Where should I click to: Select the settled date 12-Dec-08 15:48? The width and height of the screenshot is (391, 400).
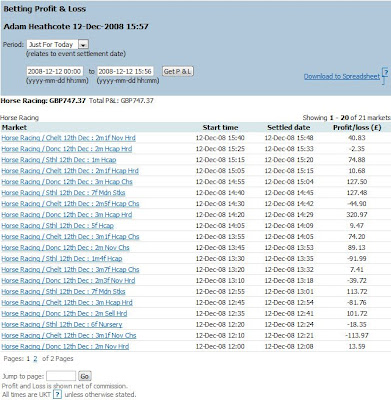289,138
